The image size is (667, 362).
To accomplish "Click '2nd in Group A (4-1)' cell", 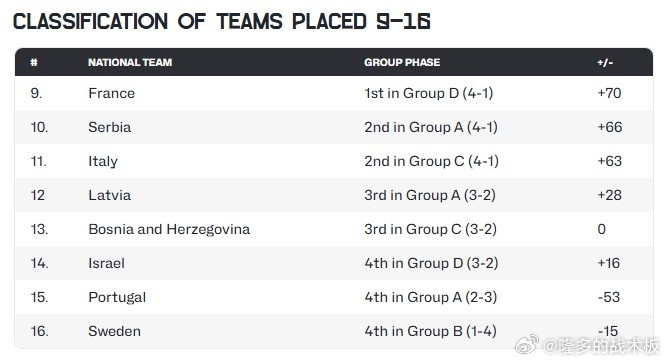I will click(x=431, y=127).
